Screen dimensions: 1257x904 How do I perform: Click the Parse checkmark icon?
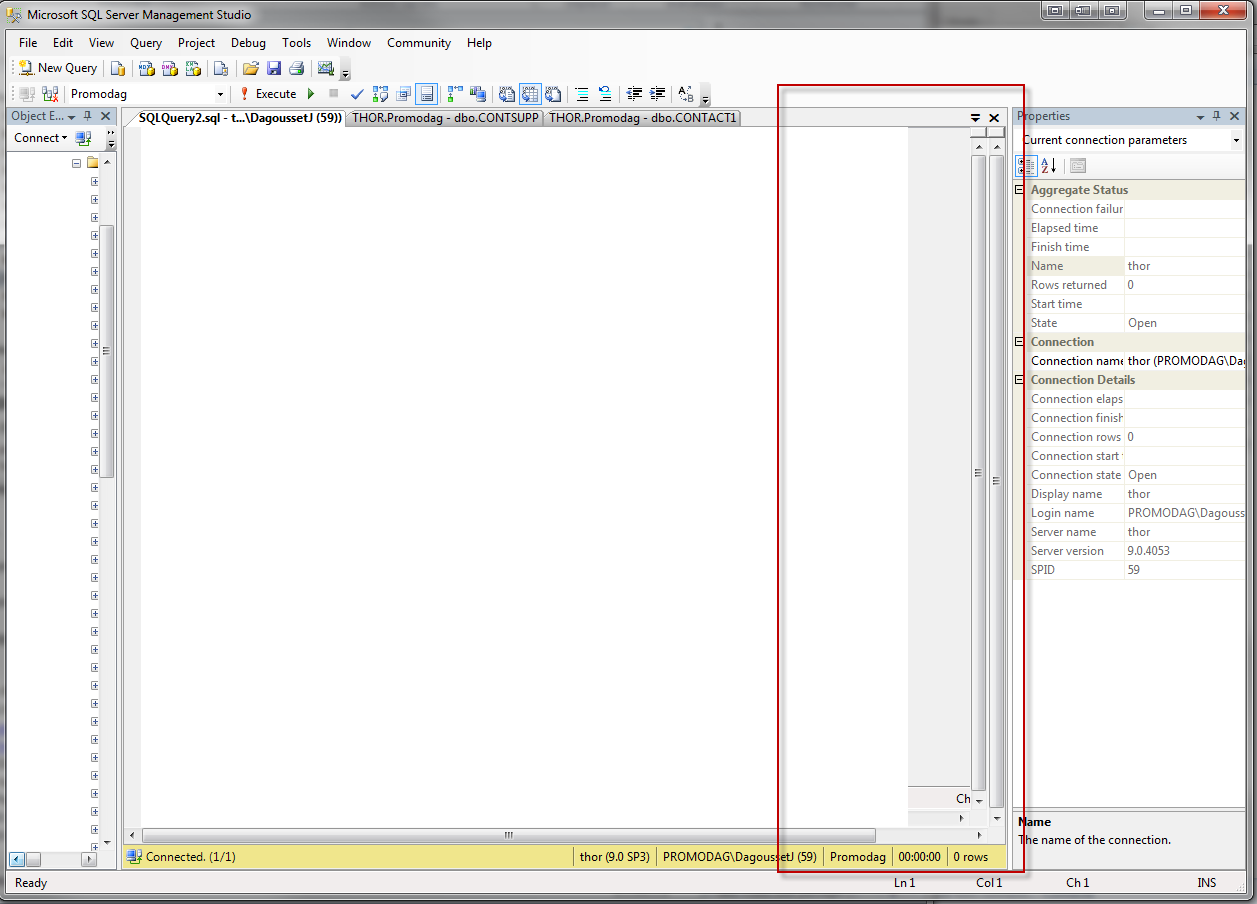(357, 94)
